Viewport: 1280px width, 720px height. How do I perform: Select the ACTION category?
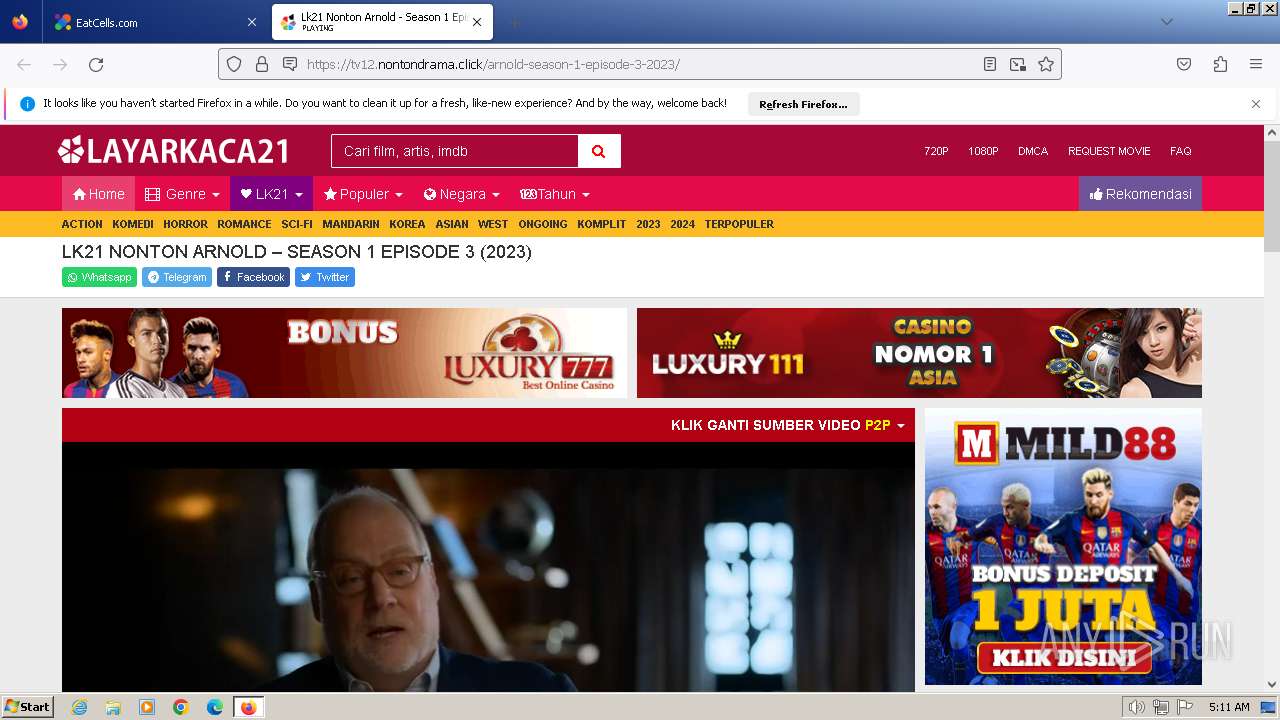(x=82, y=224)
